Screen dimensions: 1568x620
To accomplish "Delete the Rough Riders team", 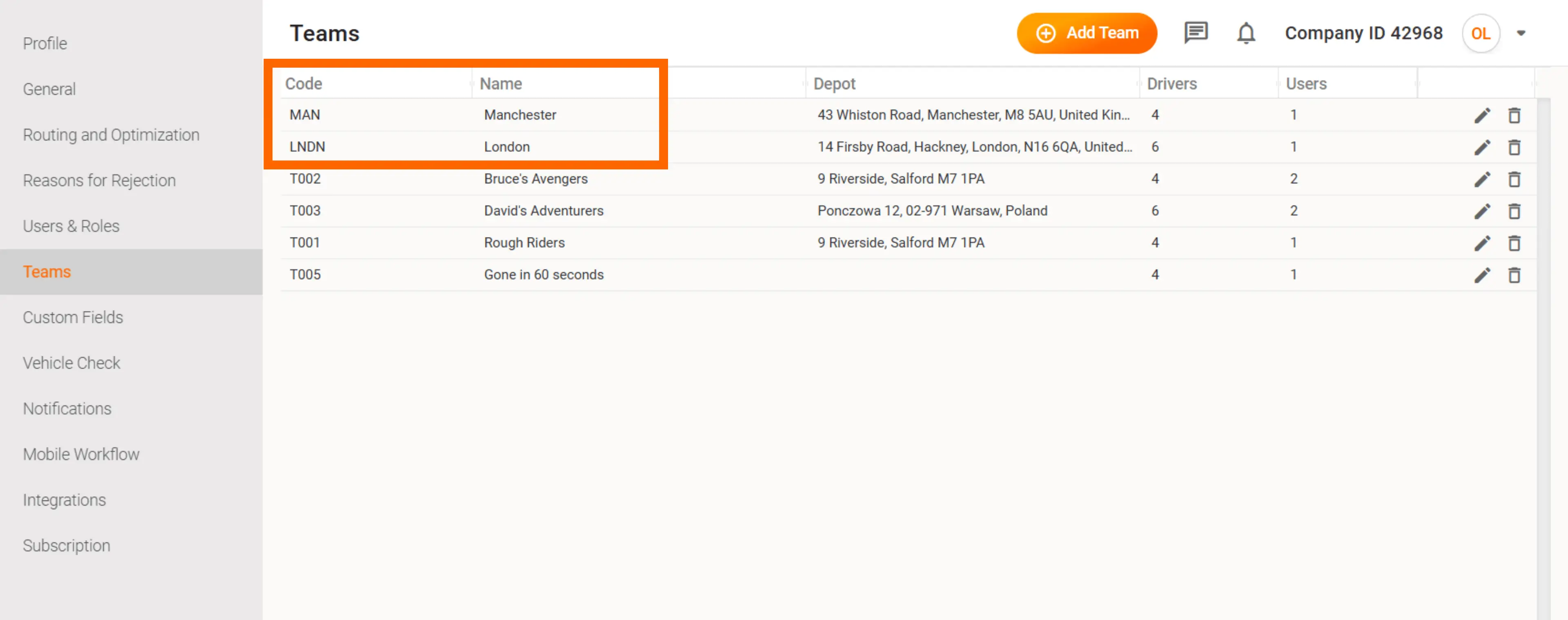I will pos(1514,243).
